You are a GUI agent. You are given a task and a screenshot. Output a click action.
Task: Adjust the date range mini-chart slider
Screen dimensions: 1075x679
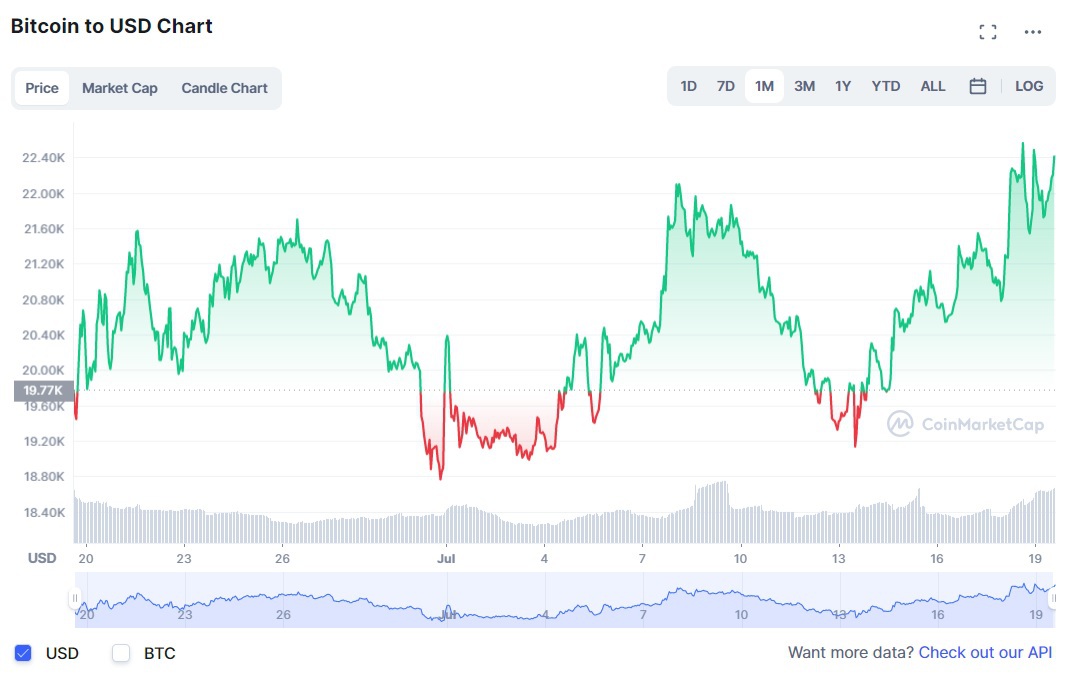click(560, 600)
